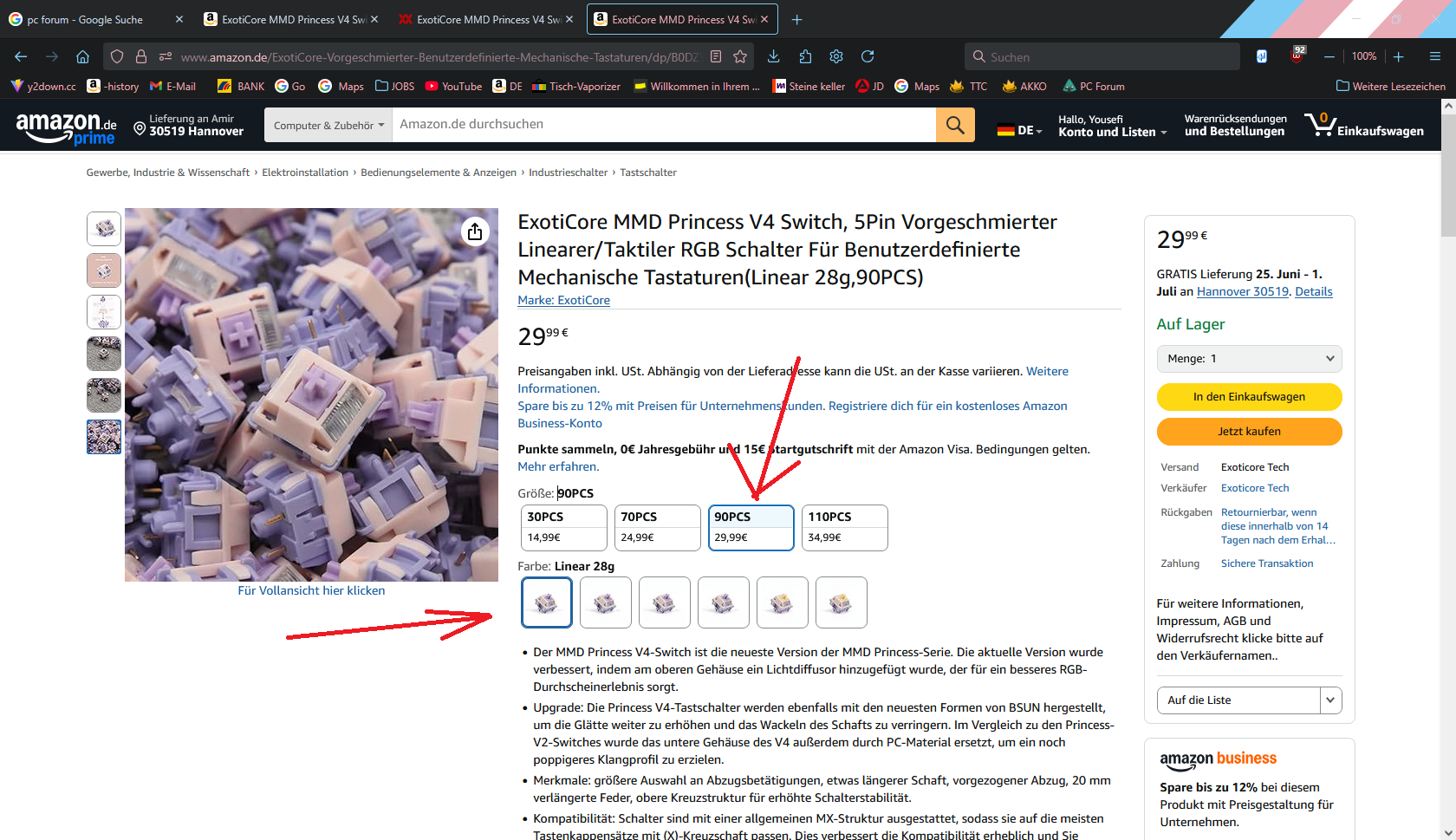1456x840 pixels.
Task: Click the Amazon orange search magnifier button
Action: [x=955, y=125]
